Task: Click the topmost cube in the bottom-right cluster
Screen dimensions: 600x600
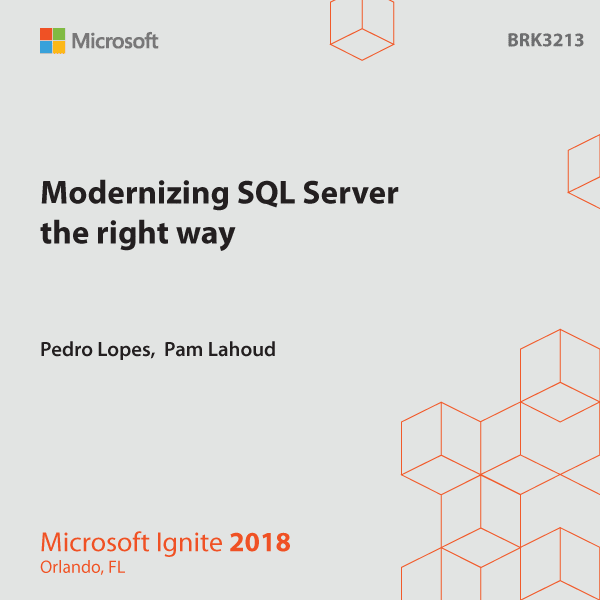Action: pyautogui.click(x=560, y=376)
